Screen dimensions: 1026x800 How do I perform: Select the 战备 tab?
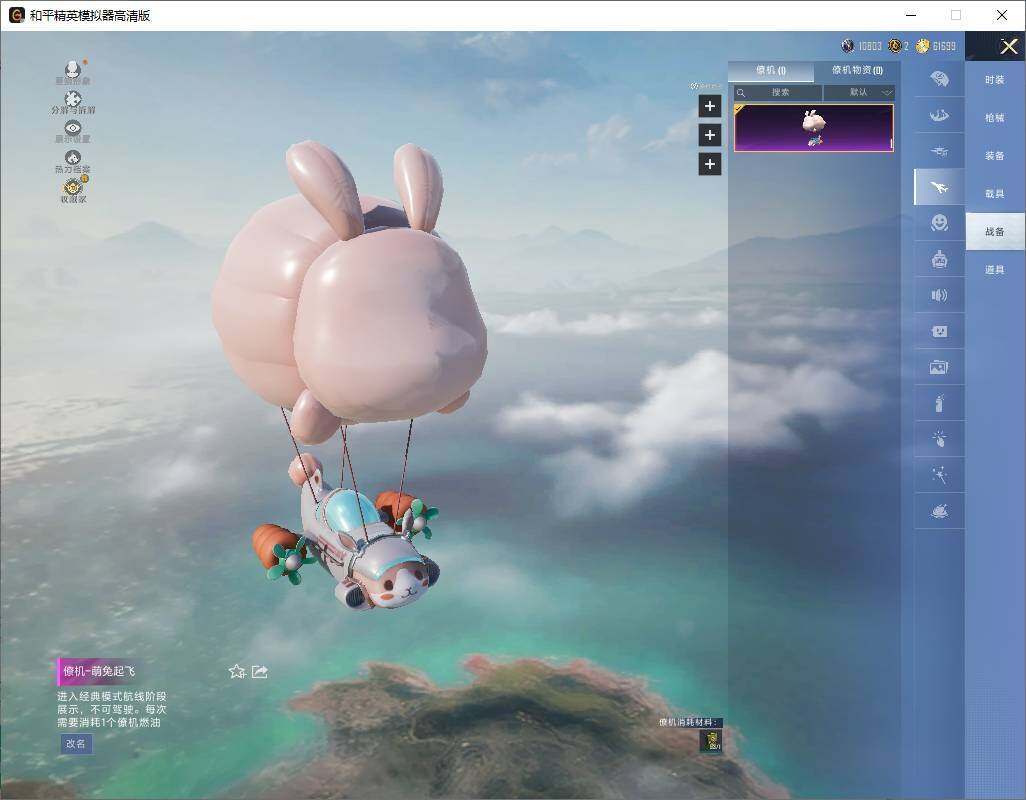[995, 232]
